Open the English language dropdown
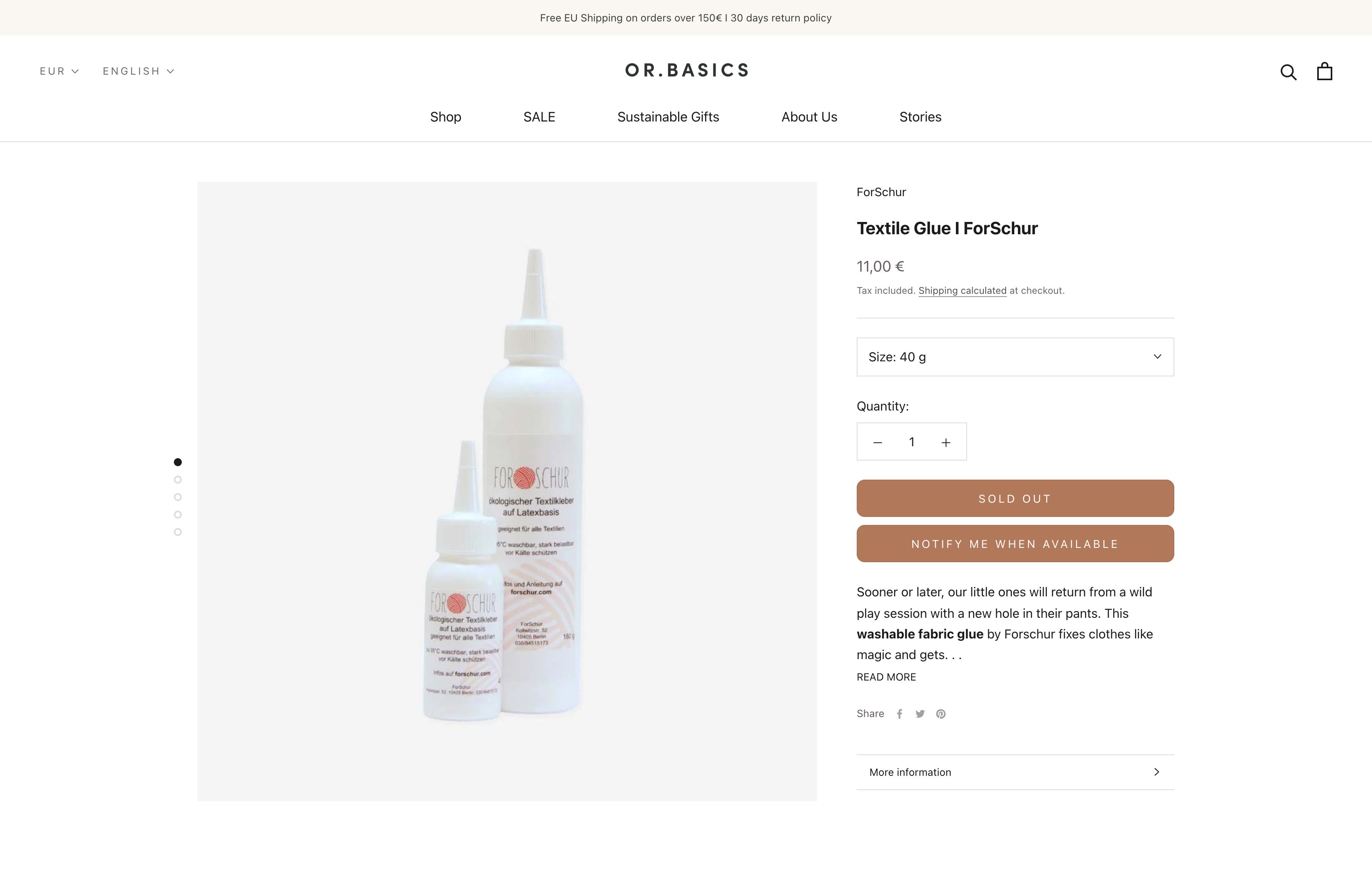The image size is (1372, 887). [138, 71]
